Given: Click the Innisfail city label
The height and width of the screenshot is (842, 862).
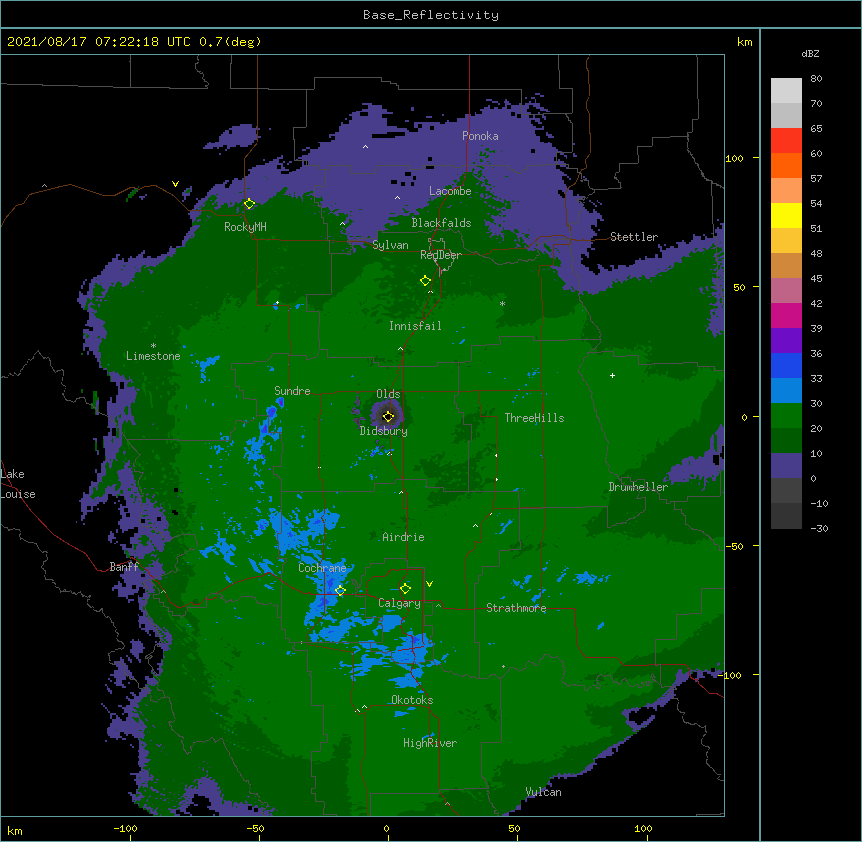Looking at the screenshot, I should (415, 326).
